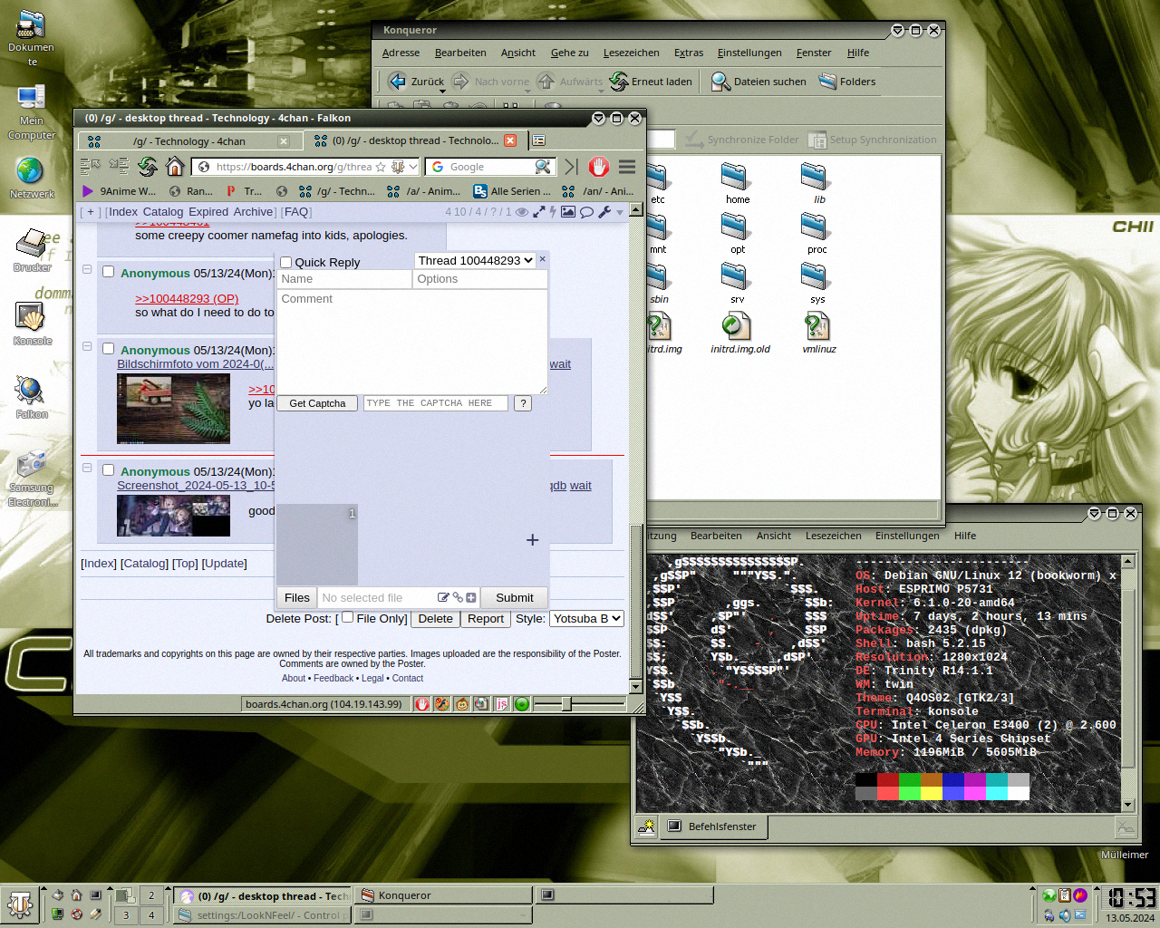This screenshot has height=928, width=1160.
Task: Click the AdBlock red hand toolbar icon
Action: point(598,167)
